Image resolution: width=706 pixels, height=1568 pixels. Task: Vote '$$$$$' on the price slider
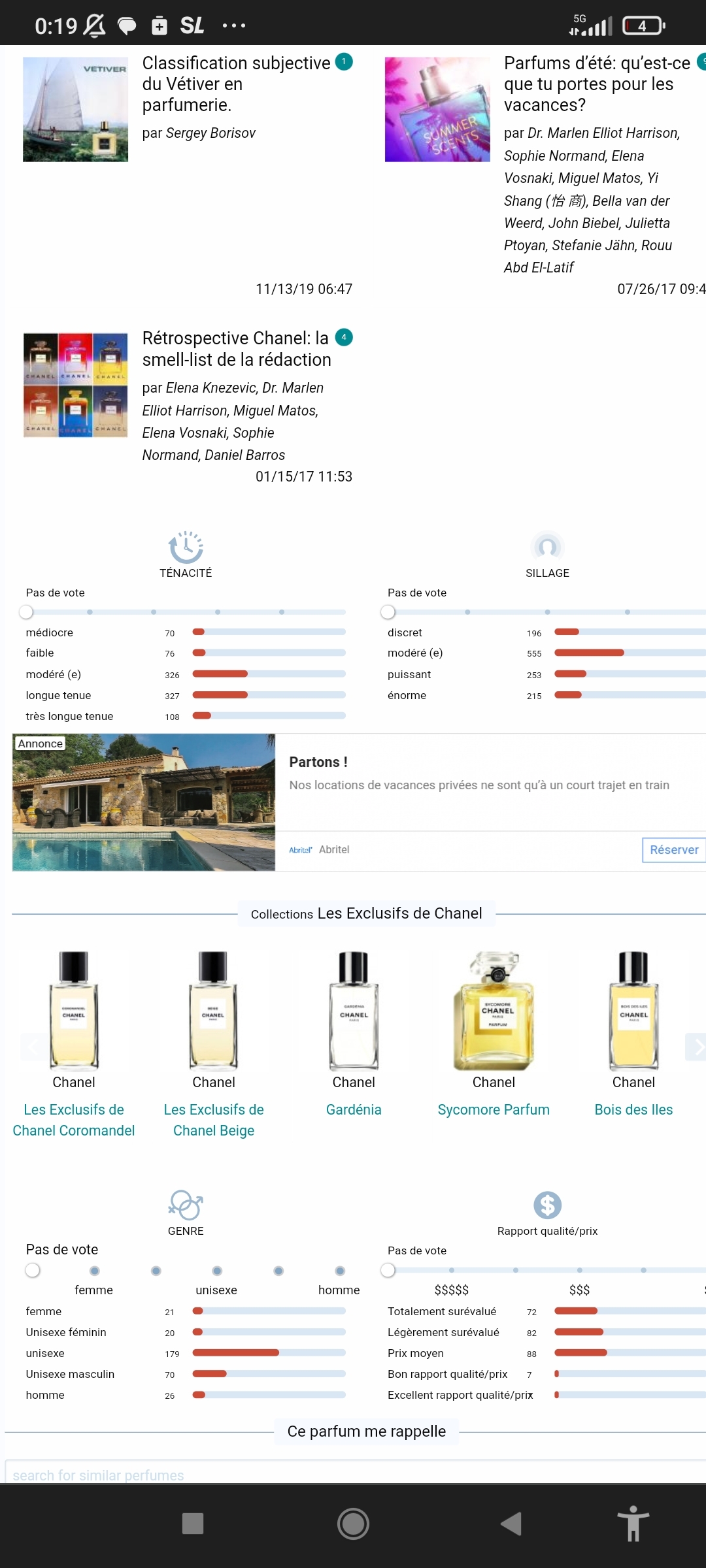452,1270
